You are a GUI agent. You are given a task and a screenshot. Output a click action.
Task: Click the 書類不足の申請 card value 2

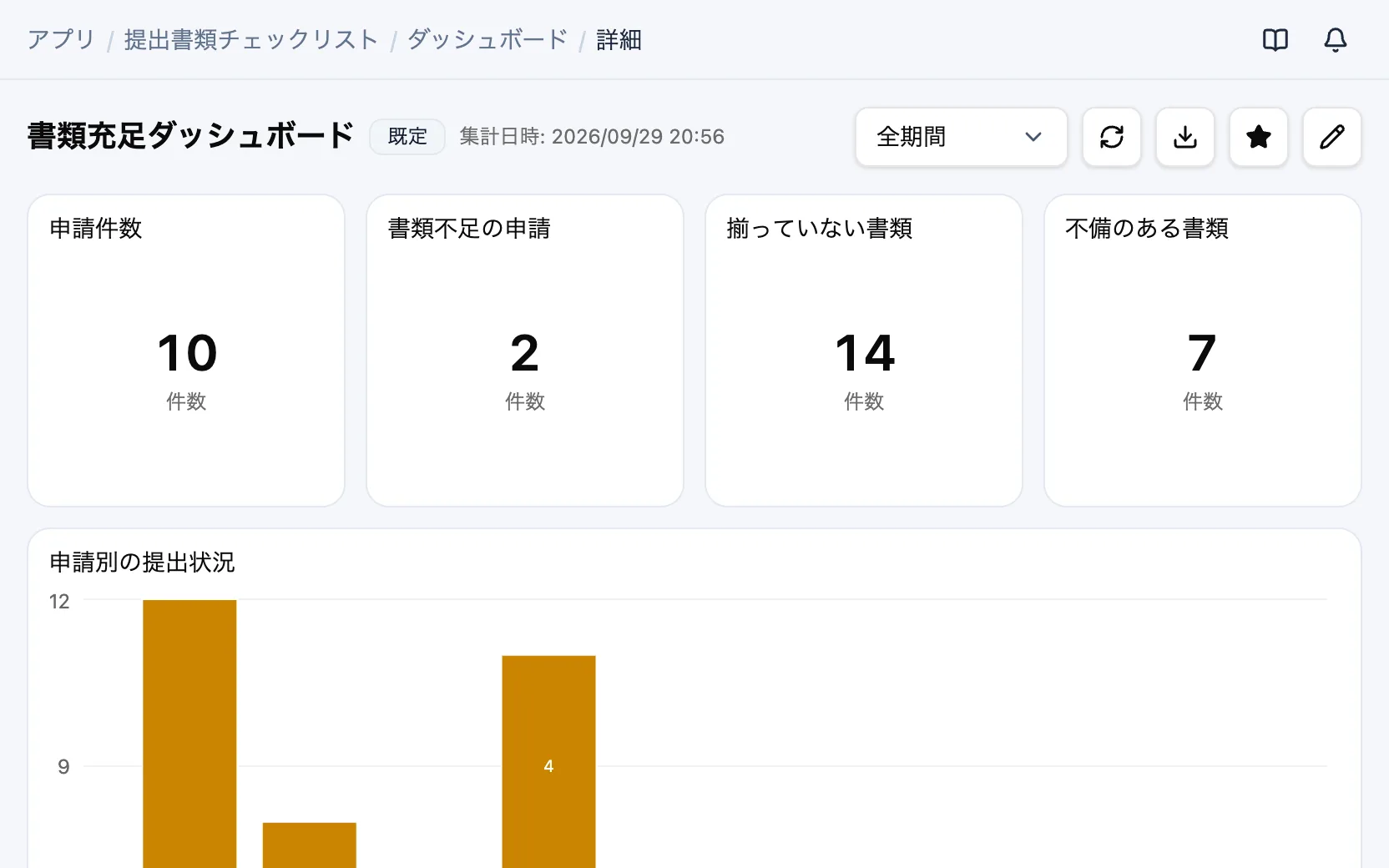tap(525, 353)
